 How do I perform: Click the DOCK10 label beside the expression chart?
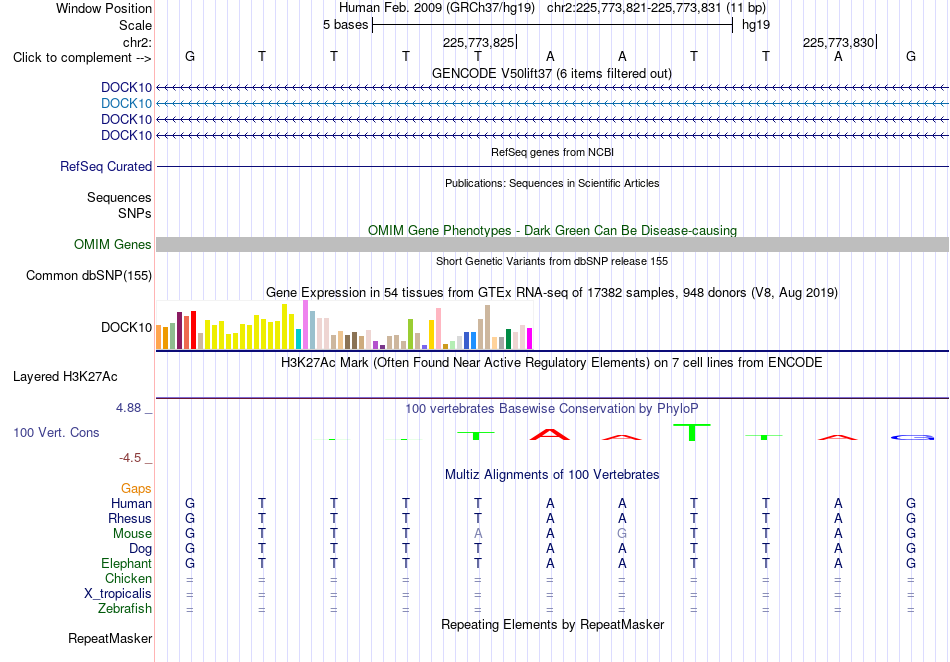[x=126, y=328]
